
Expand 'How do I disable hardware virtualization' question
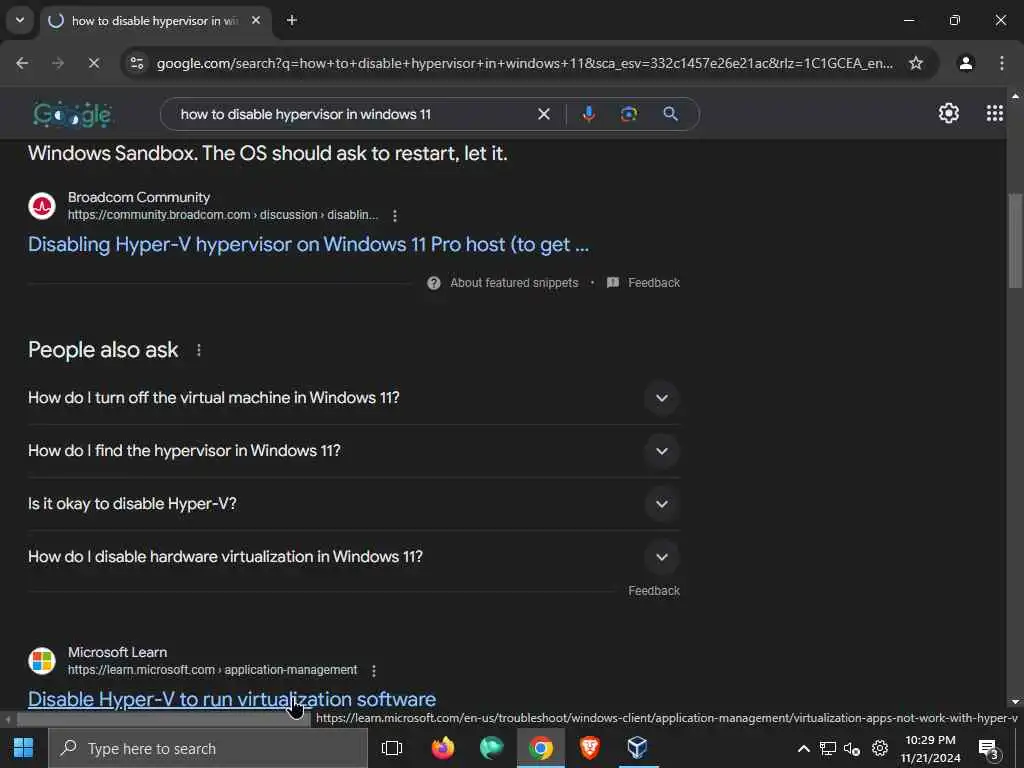point(353,557)
